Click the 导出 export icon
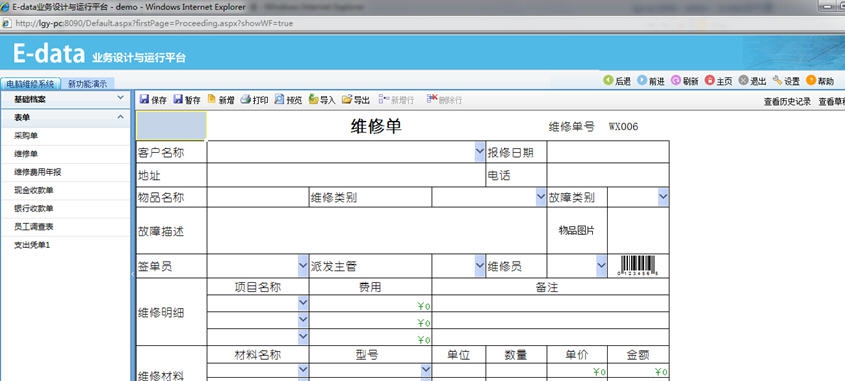Image resolution: width=845 pixels, height=381 pixels. click(347, 99)
